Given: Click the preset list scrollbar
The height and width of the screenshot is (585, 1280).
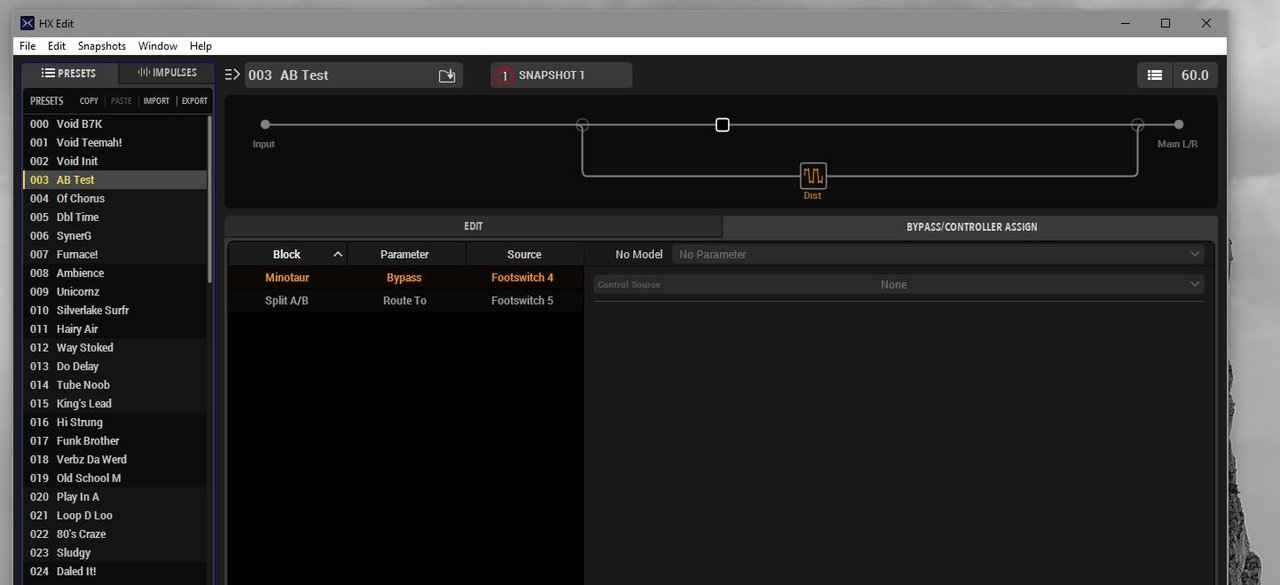Looking at the screenshot, I should [209, 200].
